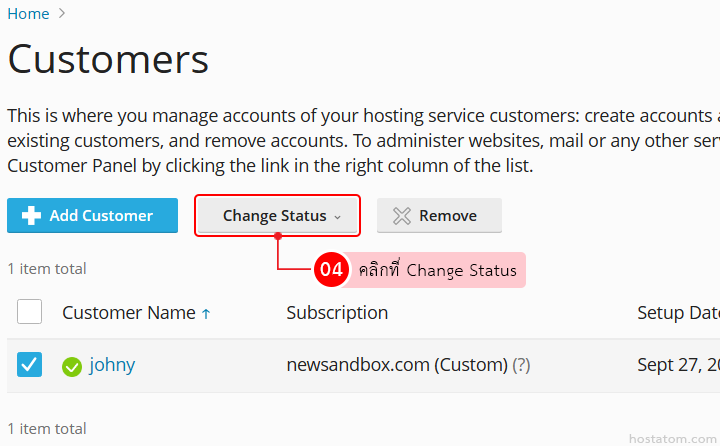Click the plus icon on Add Customer
Screen dimensions: 720x446
(31, 216)
